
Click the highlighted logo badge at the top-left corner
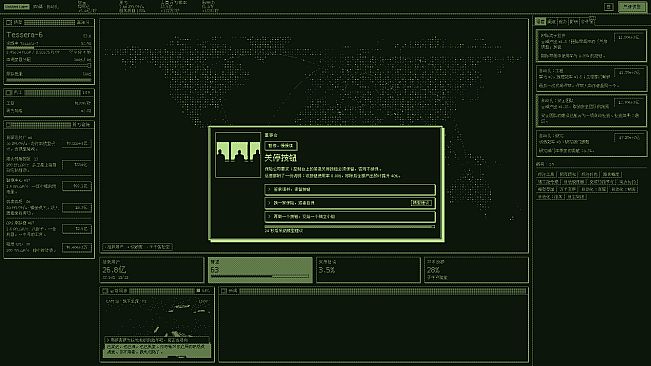coord(17,7)
